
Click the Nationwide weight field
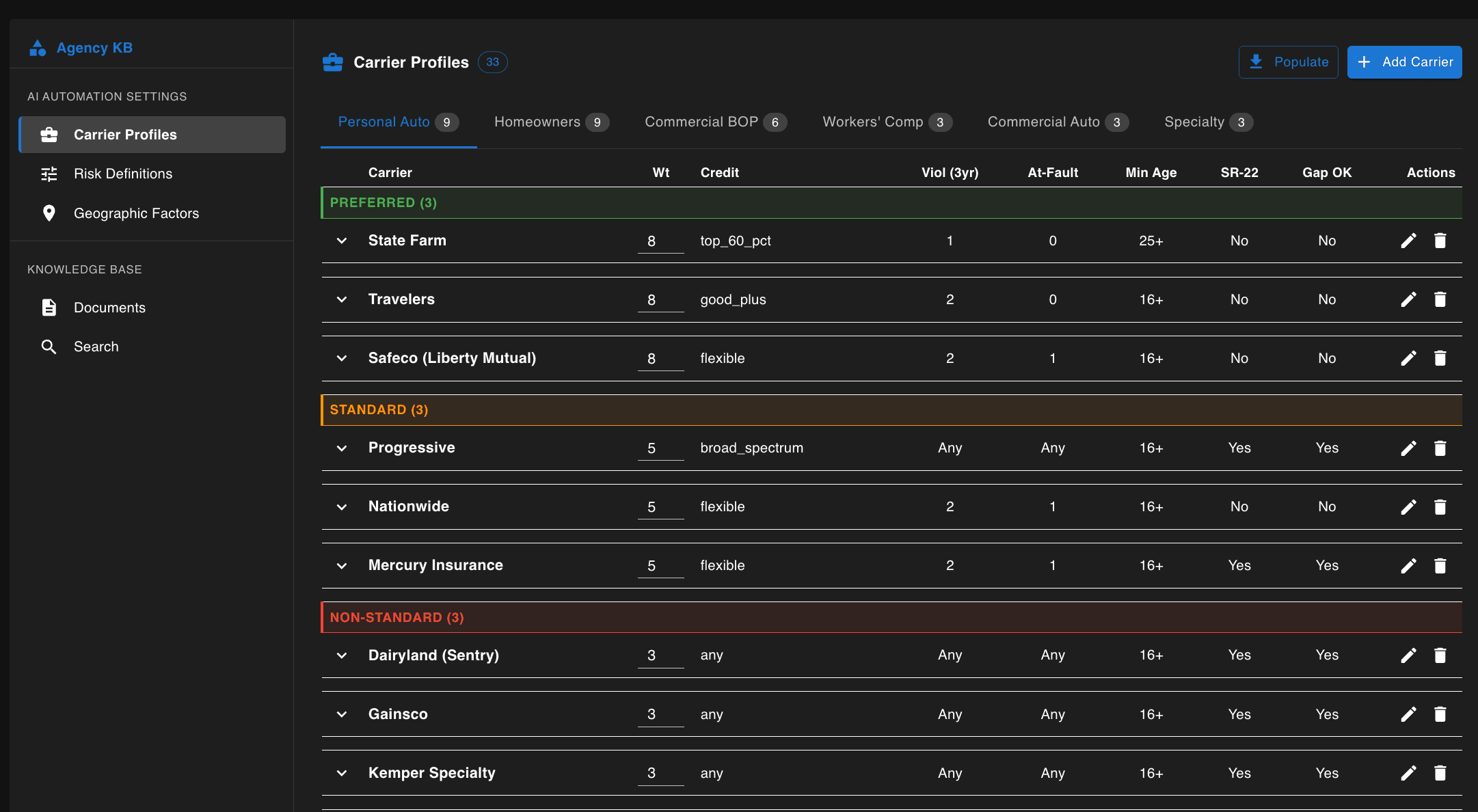660,506
